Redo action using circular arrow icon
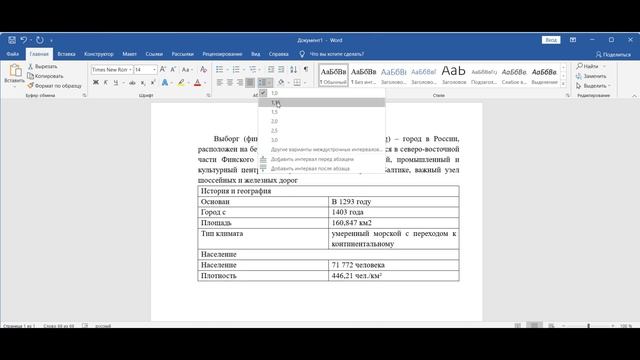640x360 pixels. point(40,40)
